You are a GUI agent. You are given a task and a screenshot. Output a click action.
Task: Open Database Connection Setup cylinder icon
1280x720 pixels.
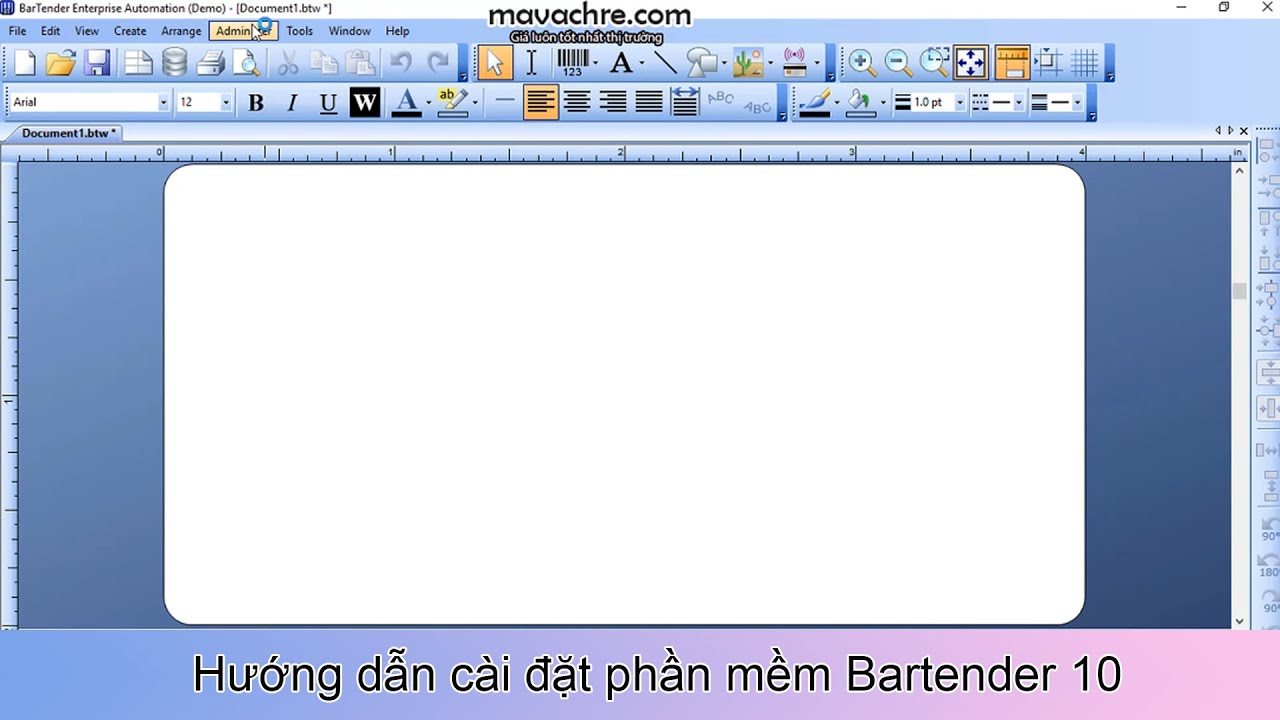click(x=174, y=63)
